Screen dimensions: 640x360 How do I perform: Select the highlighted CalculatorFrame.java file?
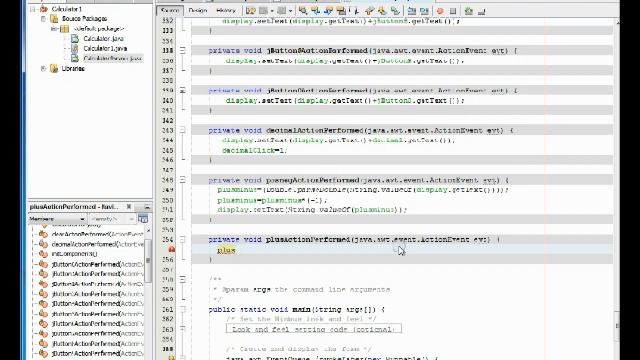coord(112,58)
